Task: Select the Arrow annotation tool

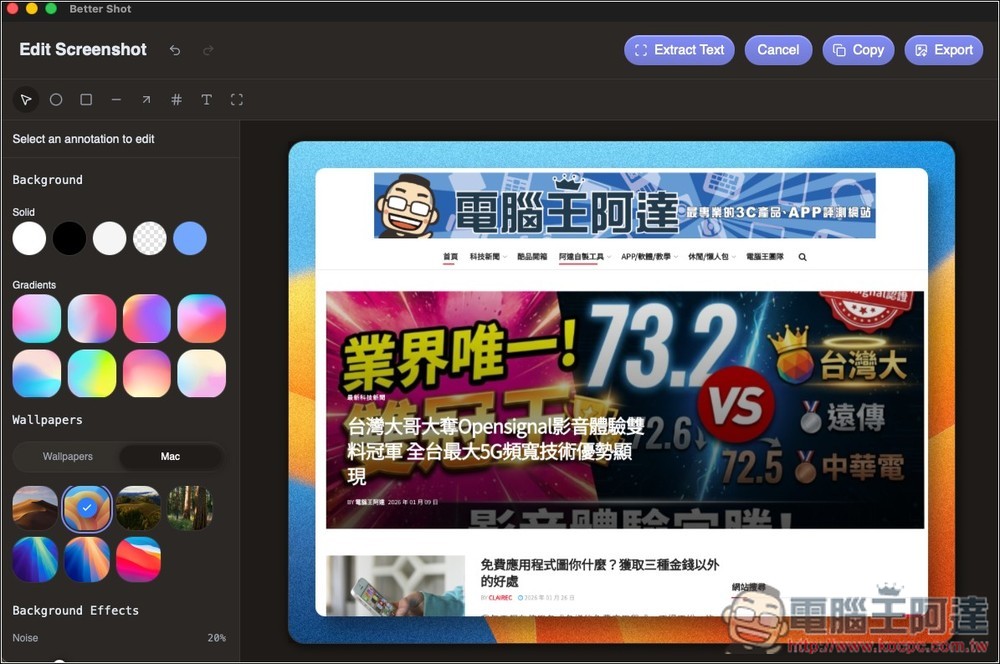Action: pos(146,99)
